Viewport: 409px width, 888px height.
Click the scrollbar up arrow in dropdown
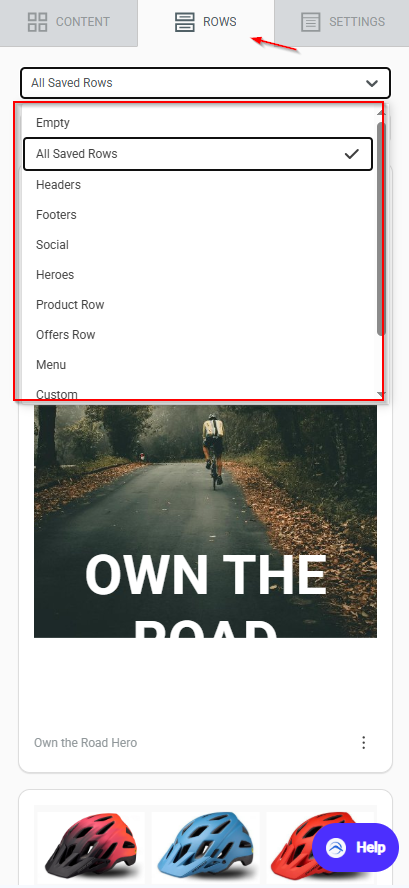(381, 113)
